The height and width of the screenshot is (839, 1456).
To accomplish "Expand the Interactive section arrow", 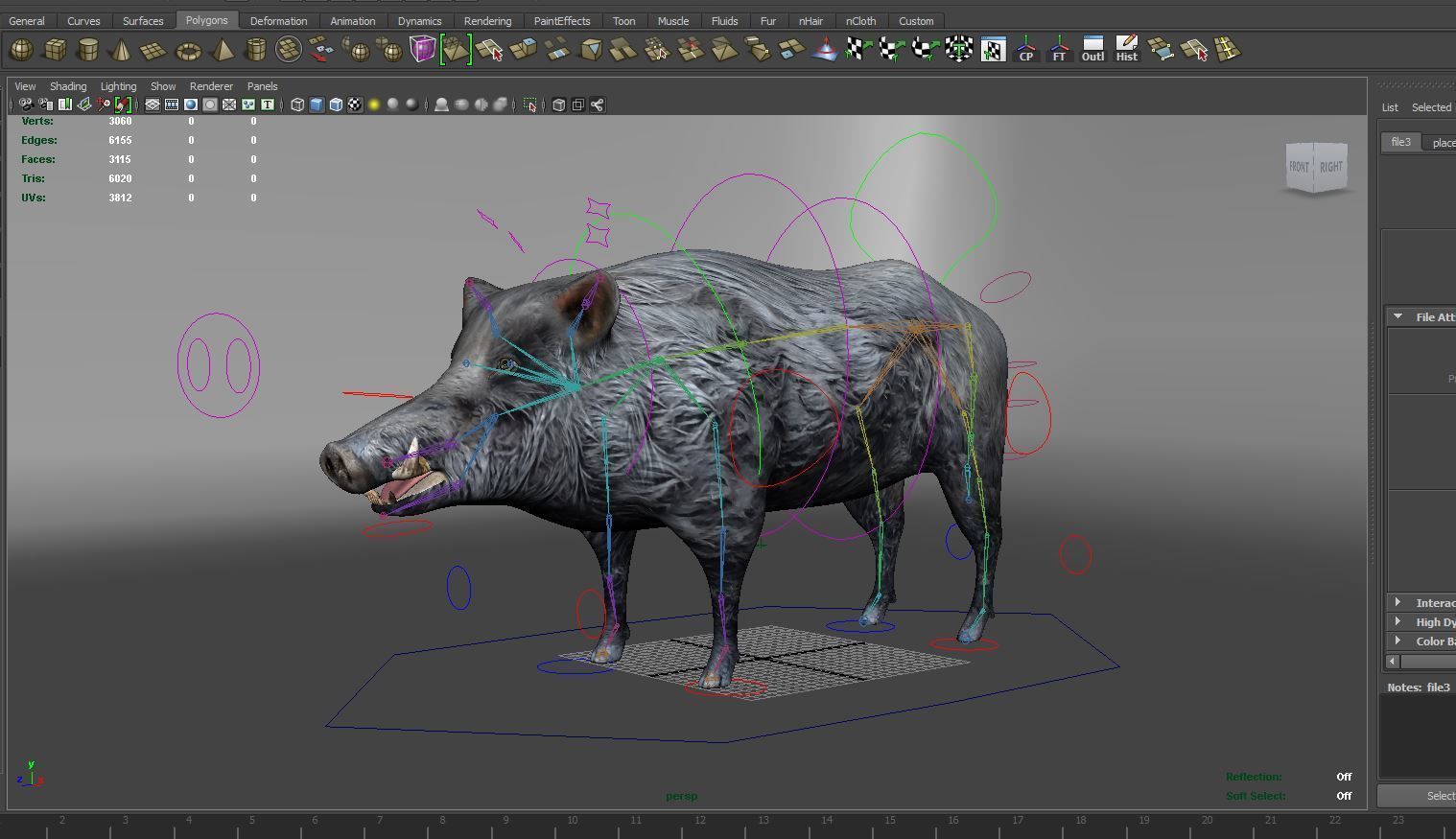I will click(x=1397, y=602).
